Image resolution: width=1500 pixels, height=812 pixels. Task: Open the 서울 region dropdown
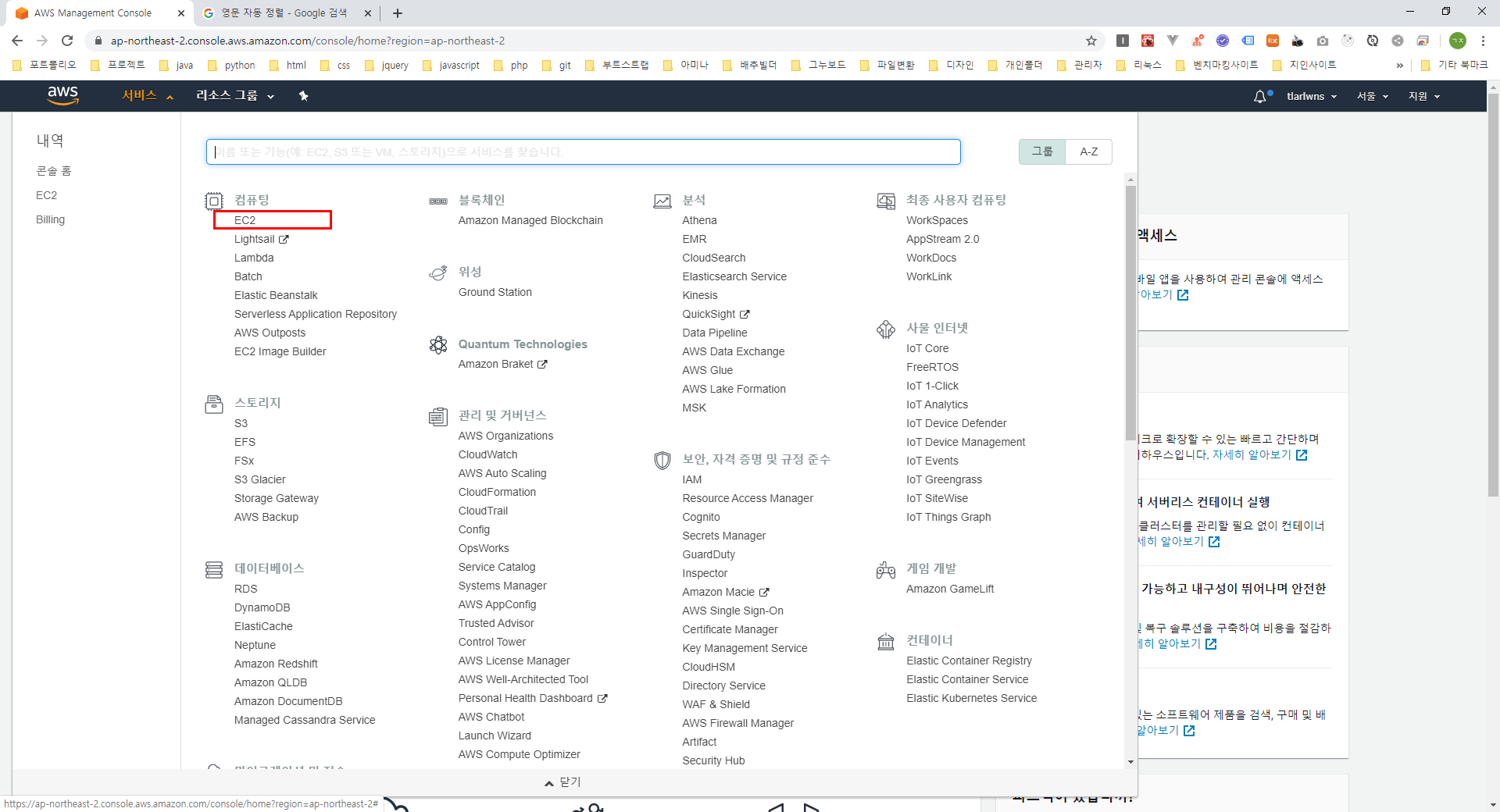1373,96
